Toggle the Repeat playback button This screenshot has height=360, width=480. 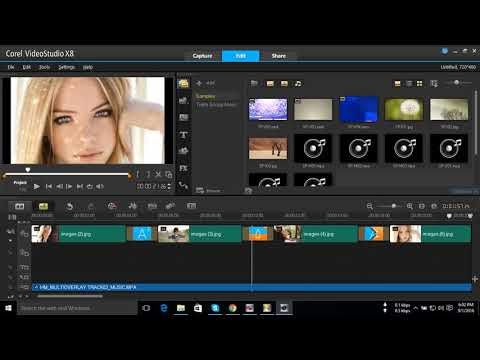coord(90,187)
